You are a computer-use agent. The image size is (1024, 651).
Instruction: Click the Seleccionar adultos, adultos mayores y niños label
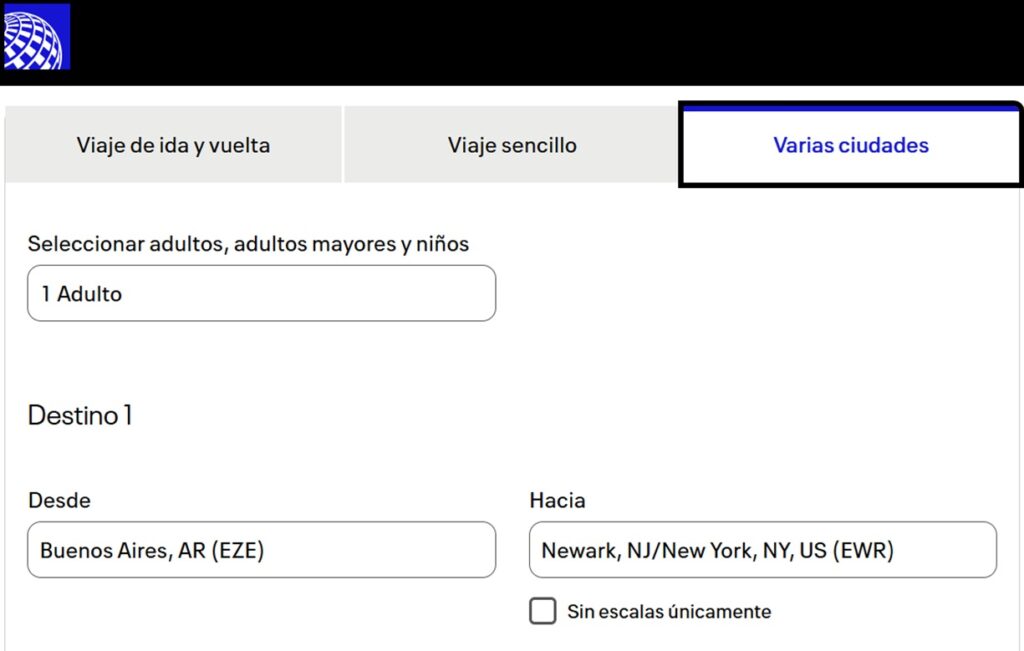point(248,243)
